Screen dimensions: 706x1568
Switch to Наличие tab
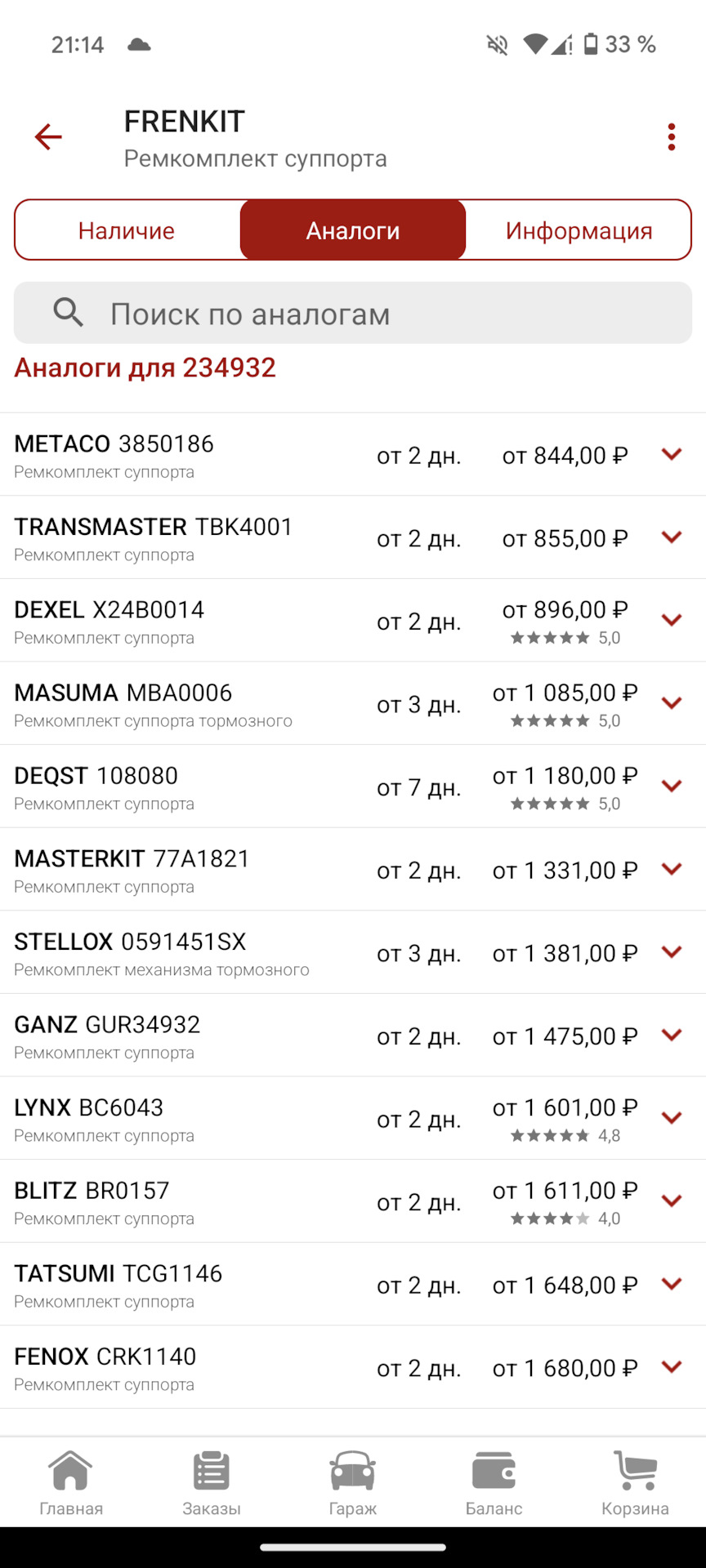127,230
